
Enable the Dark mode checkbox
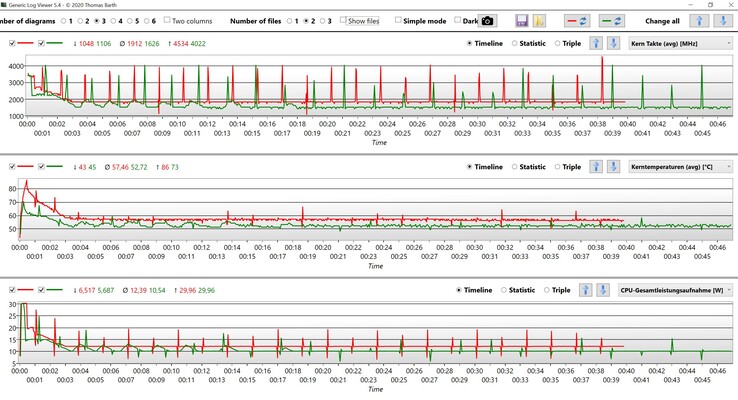457,20
